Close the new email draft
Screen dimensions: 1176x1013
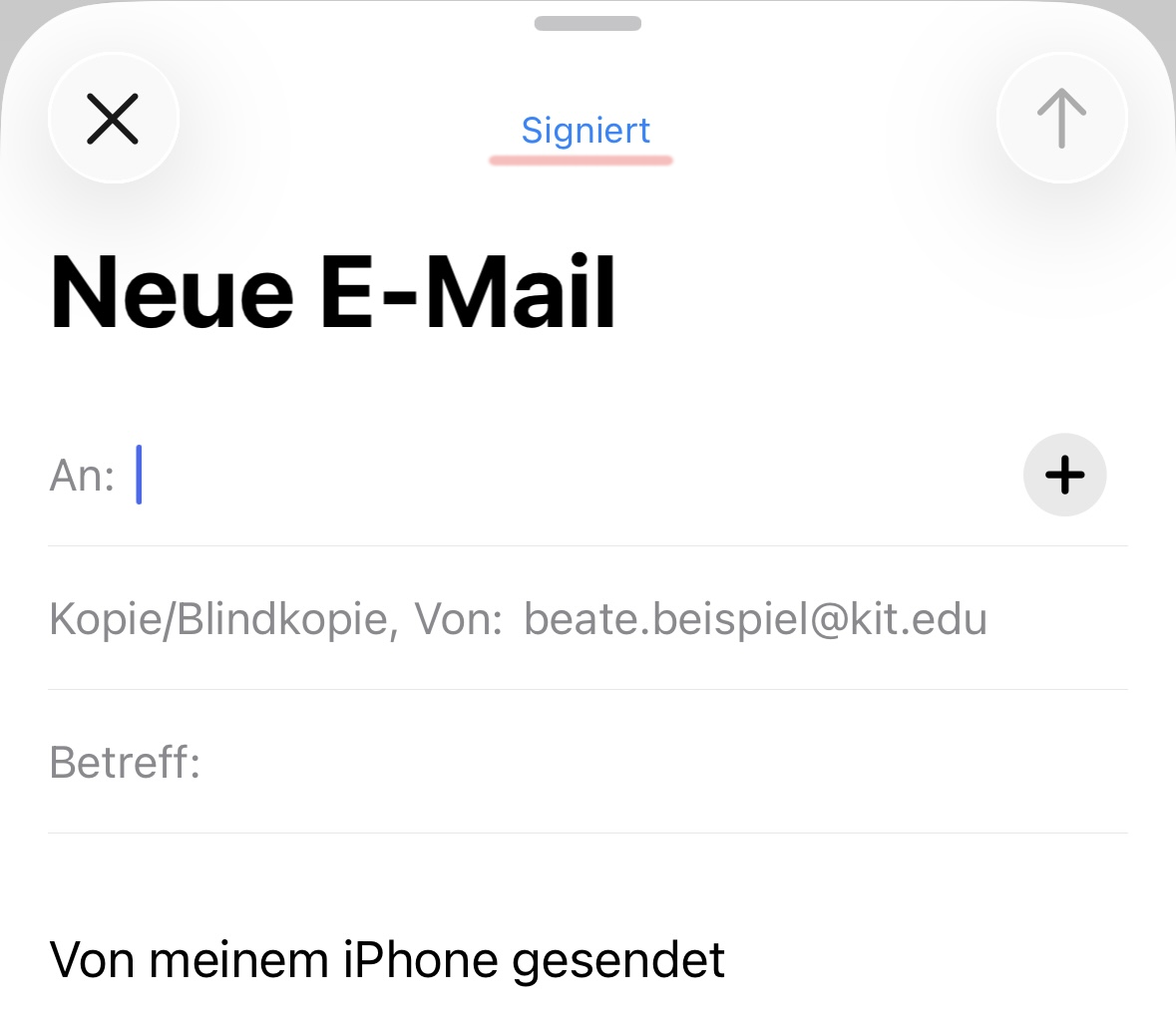[x=113, y=119]
